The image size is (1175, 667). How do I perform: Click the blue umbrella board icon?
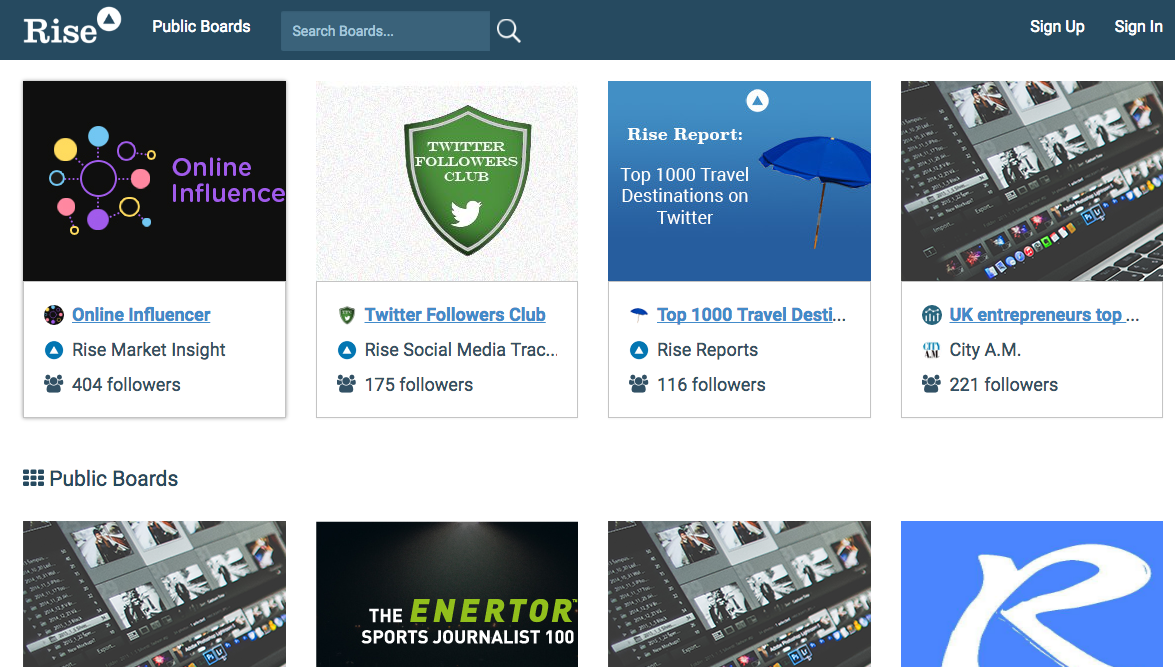coord(638,315)
